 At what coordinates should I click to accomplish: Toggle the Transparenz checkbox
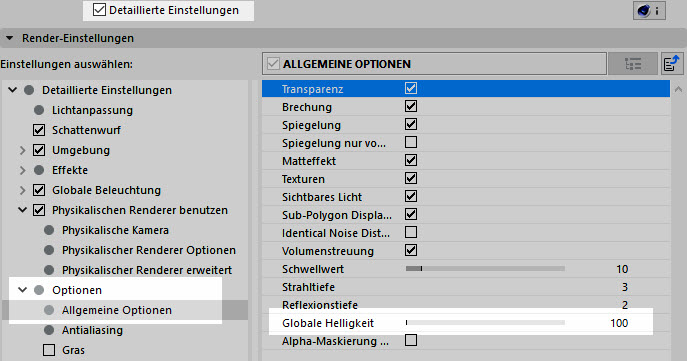click(411, 88)
